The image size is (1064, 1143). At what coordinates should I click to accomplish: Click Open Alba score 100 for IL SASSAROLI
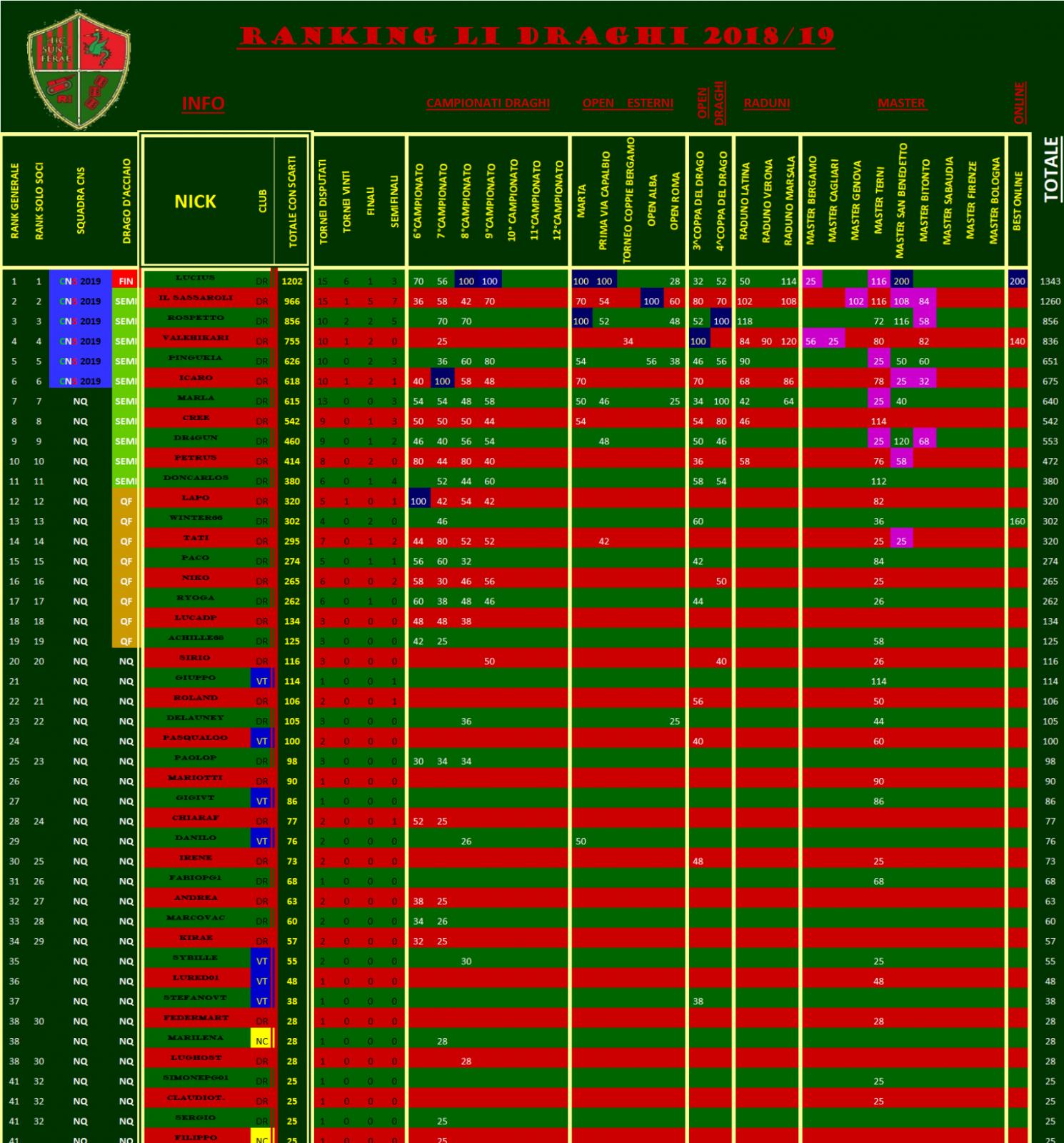[651, 301]
